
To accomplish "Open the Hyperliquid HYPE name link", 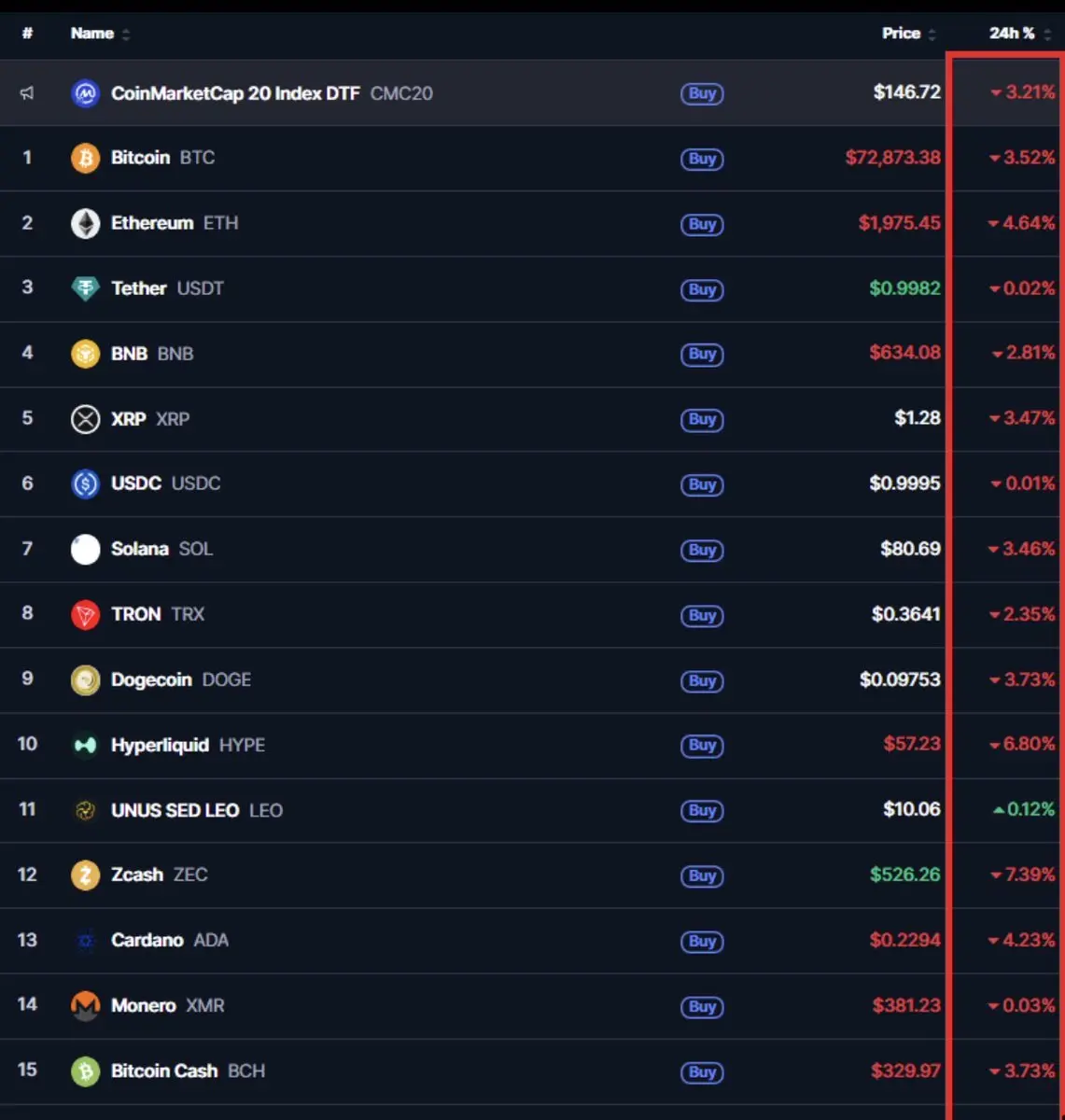I will (188, 745).
